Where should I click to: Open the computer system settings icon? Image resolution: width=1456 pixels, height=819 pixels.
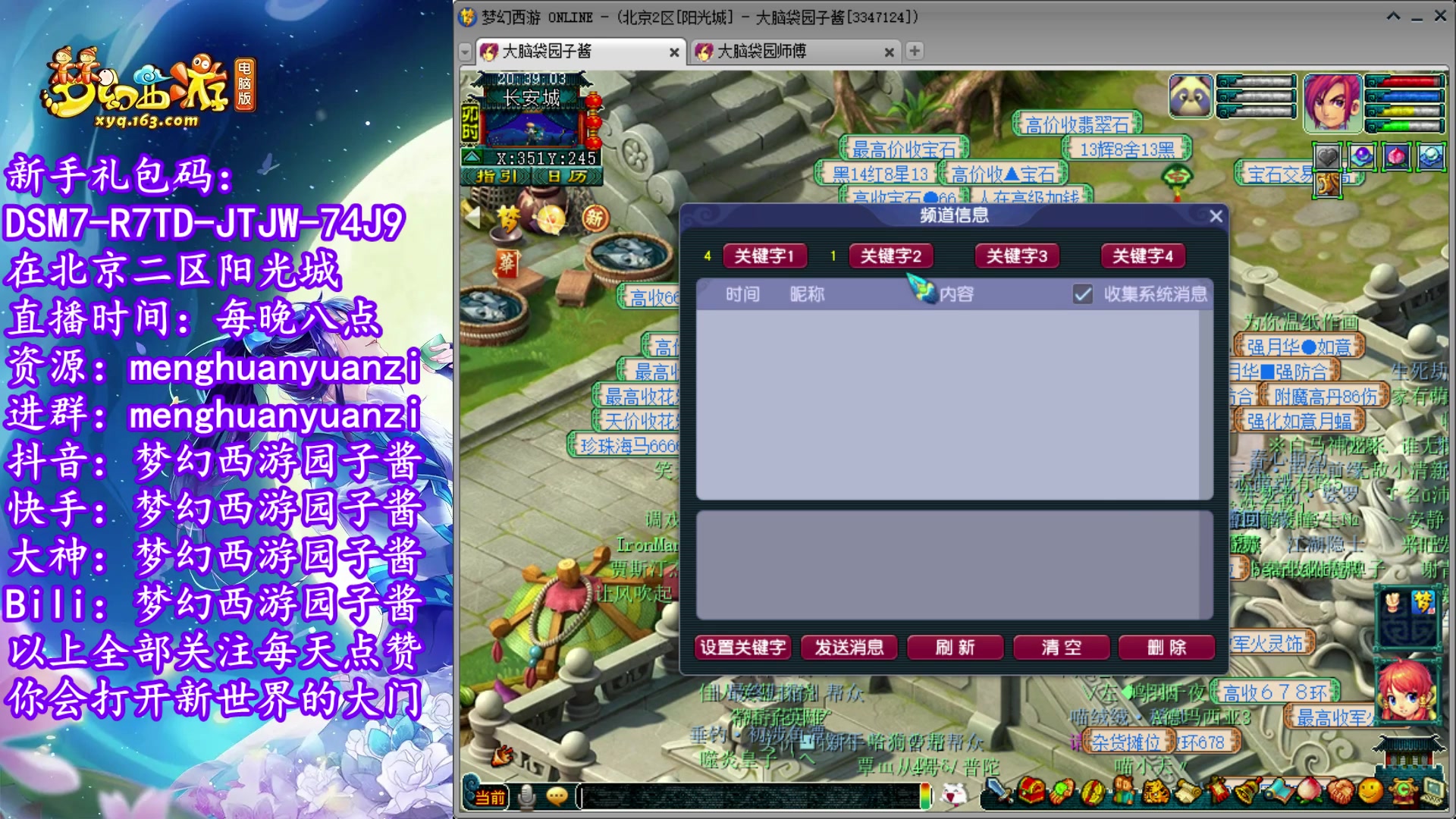point(1433,792)
